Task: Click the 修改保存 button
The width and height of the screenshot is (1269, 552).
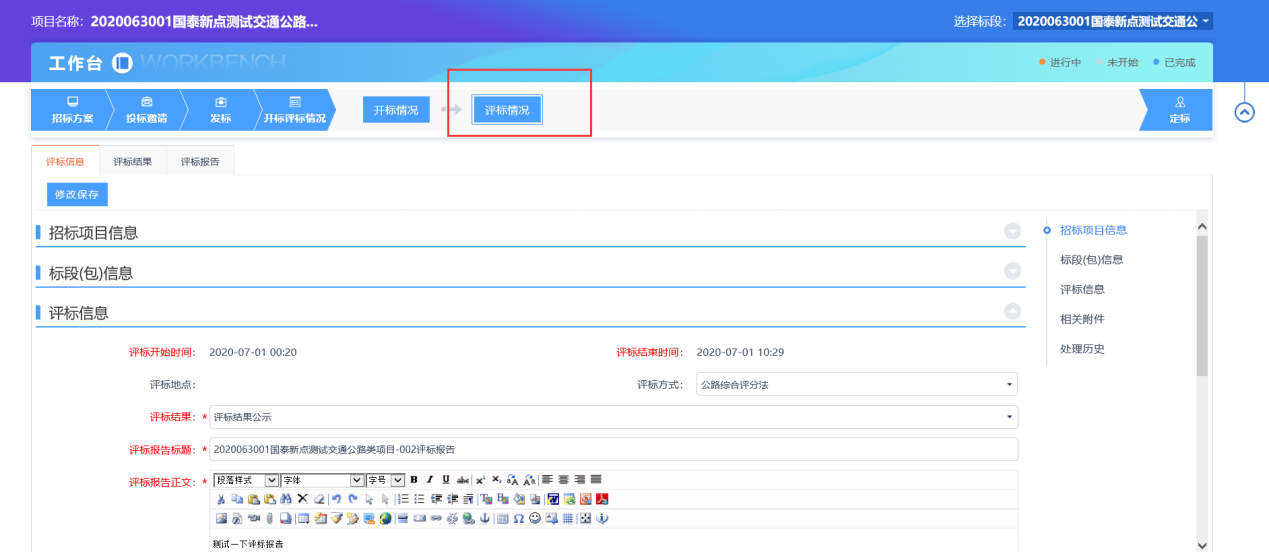Action: (x=77, y=194)
